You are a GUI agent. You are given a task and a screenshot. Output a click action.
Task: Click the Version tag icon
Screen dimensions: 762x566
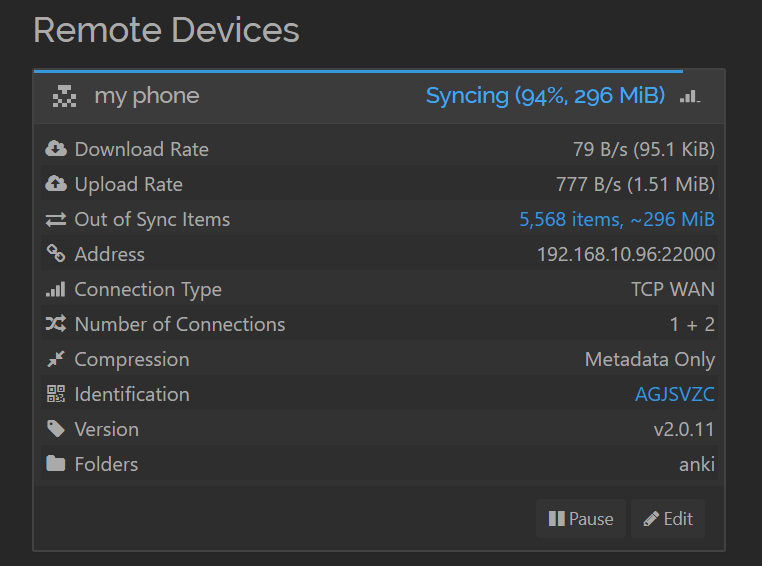pyautogui.click(x=56, y=429)
